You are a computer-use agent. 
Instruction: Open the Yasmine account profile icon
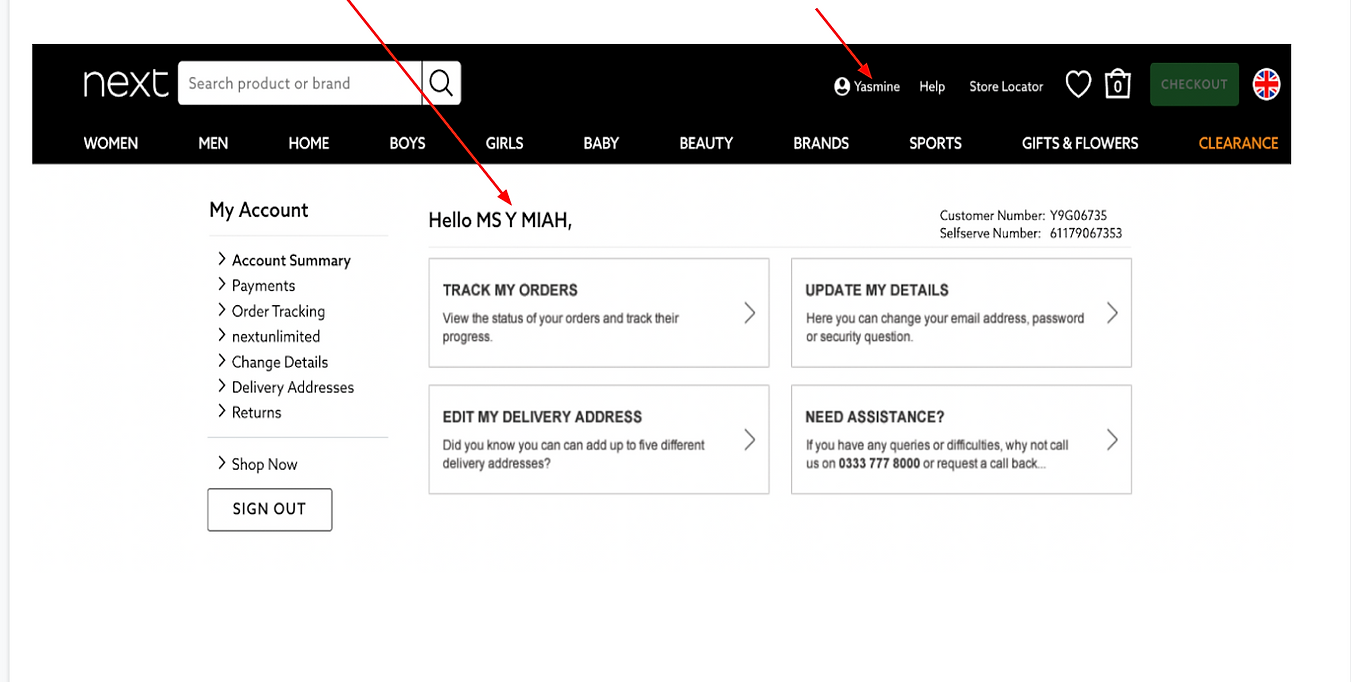[x=842, y=87]
